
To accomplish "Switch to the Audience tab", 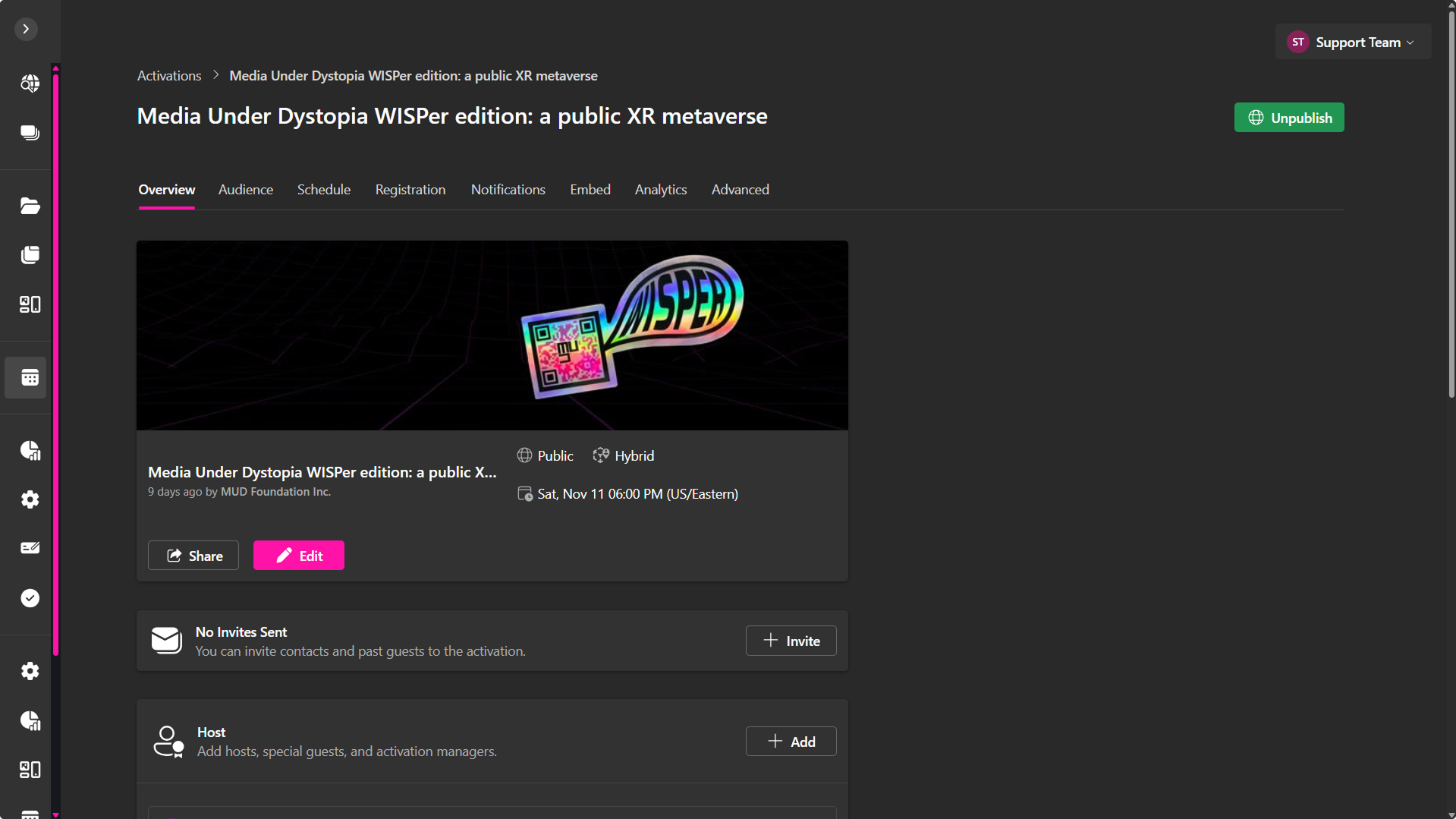I will (x=245, y=190).
